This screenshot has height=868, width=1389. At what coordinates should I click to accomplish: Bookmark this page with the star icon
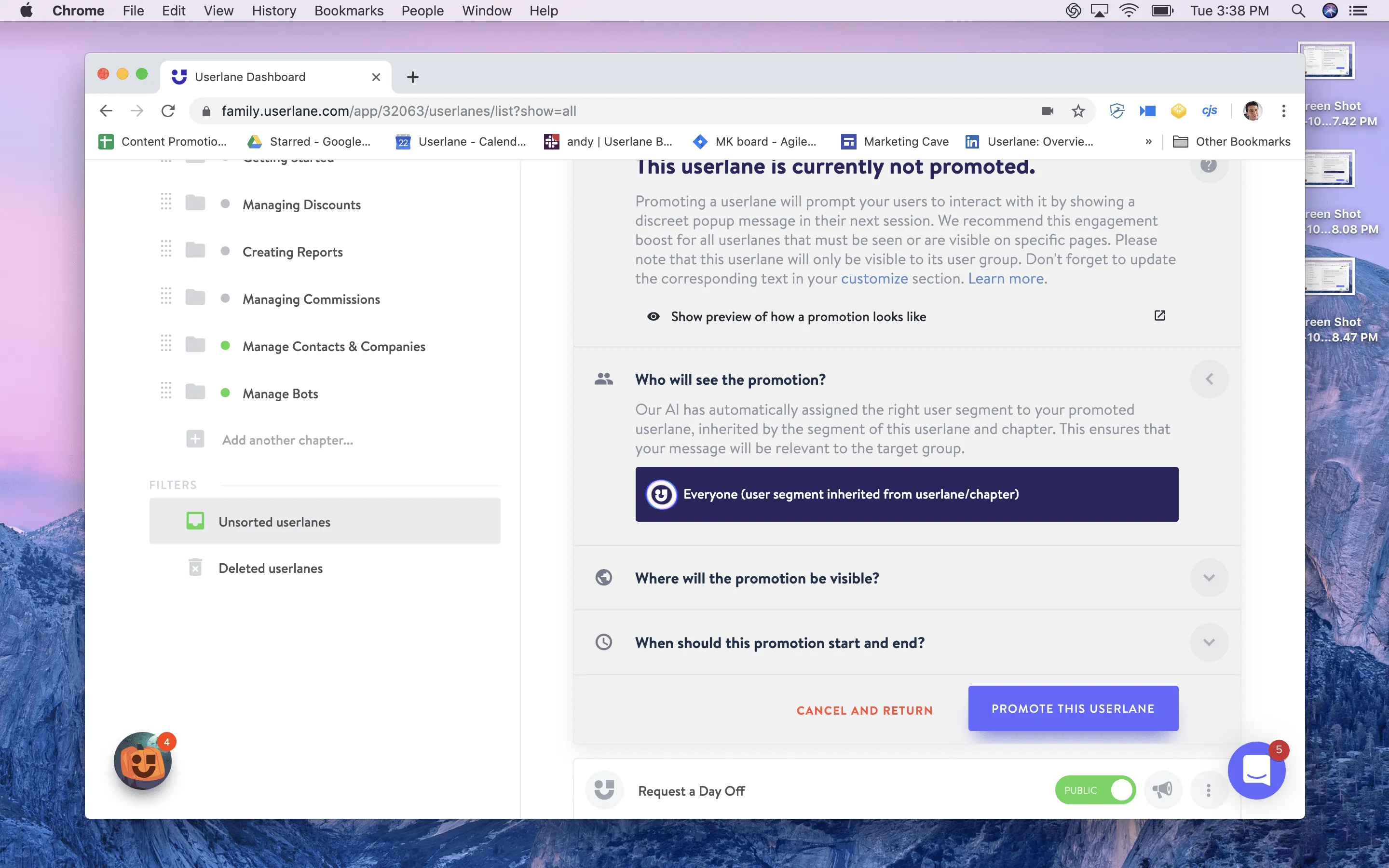point(1078,111)
